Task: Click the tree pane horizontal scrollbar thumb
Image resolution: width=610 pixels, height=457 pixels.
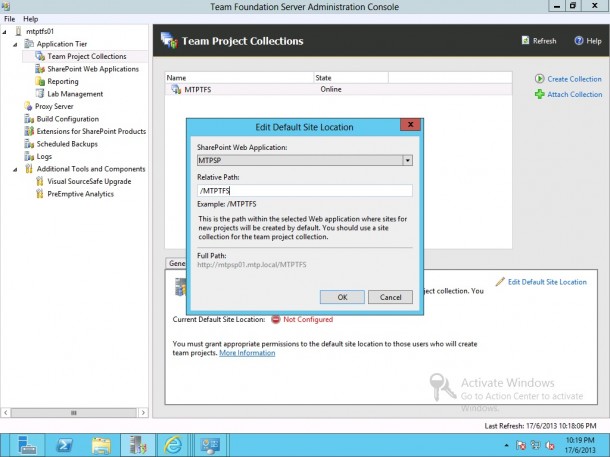Action: [x=74, y=412]
